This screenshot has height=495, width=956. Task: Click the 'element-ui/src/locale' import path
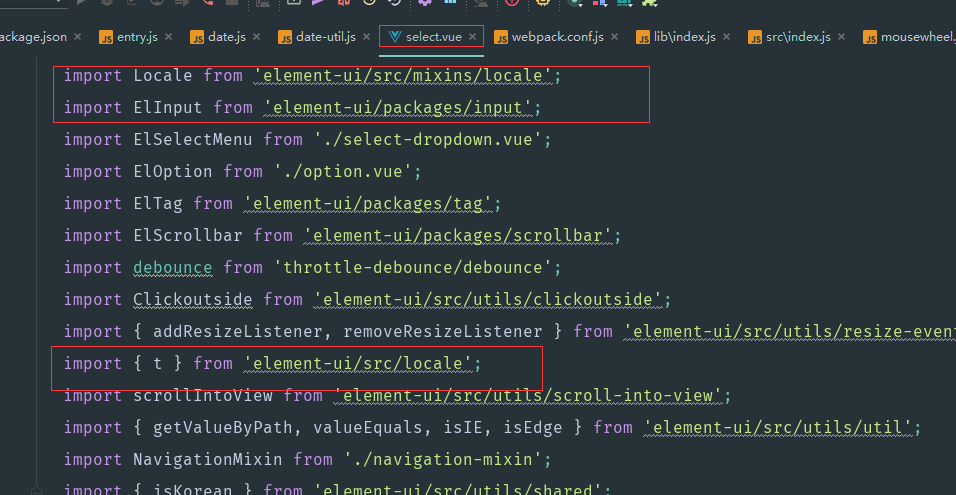[x=358, y=363]
